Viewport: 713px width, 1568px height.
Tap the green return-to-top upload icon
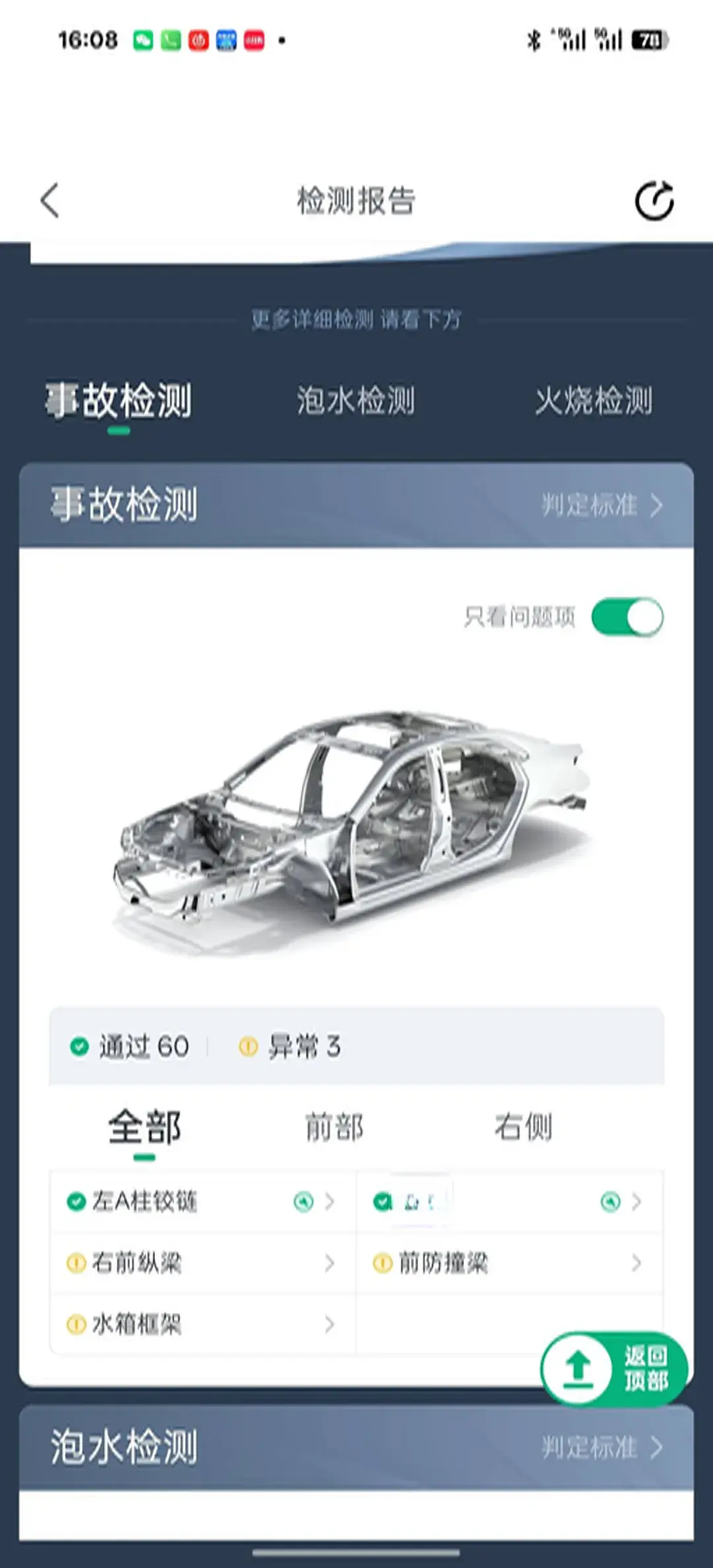578,1368
